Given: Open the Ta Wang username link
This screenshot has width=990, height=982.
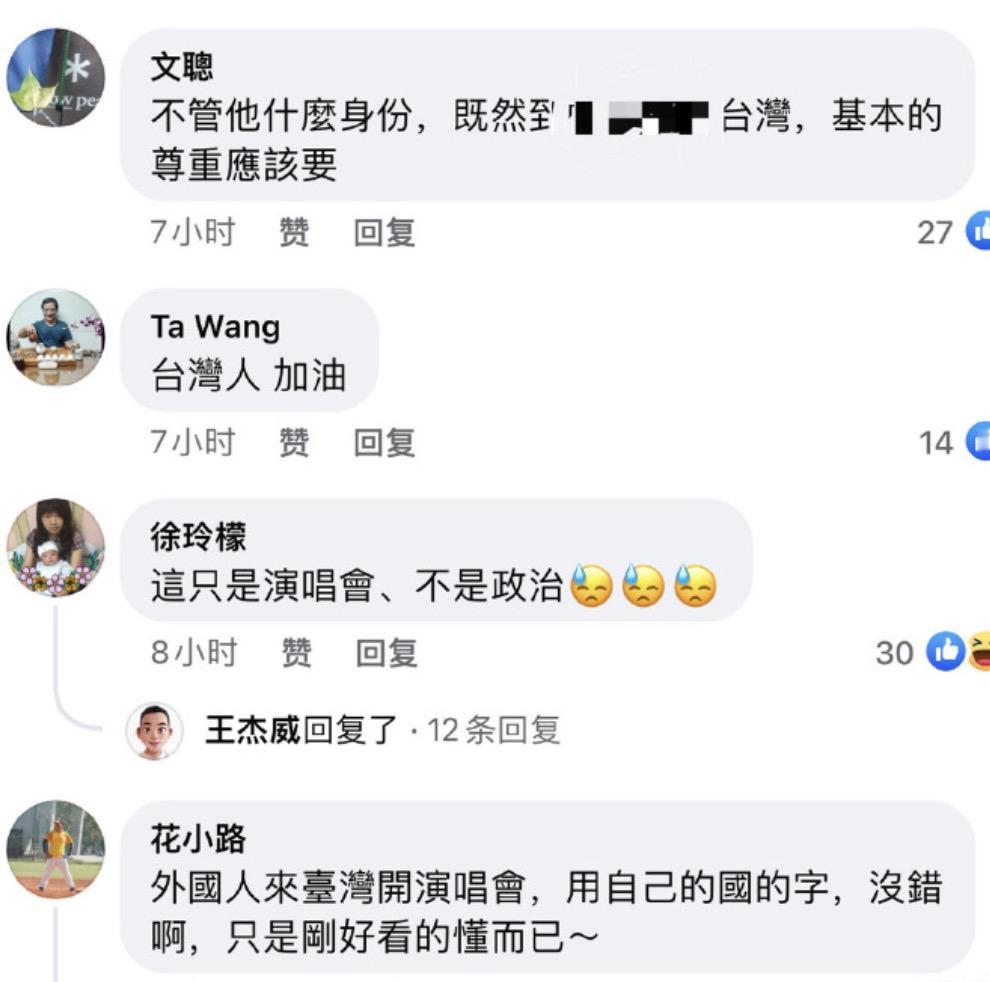Looking at the screenshot, I should 215,327.
